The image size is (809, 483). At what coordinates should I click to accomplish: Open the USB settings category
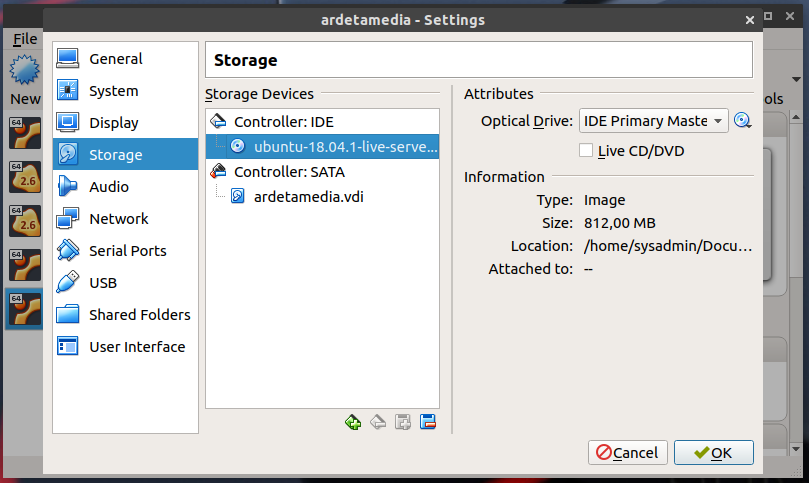(103, 283)
